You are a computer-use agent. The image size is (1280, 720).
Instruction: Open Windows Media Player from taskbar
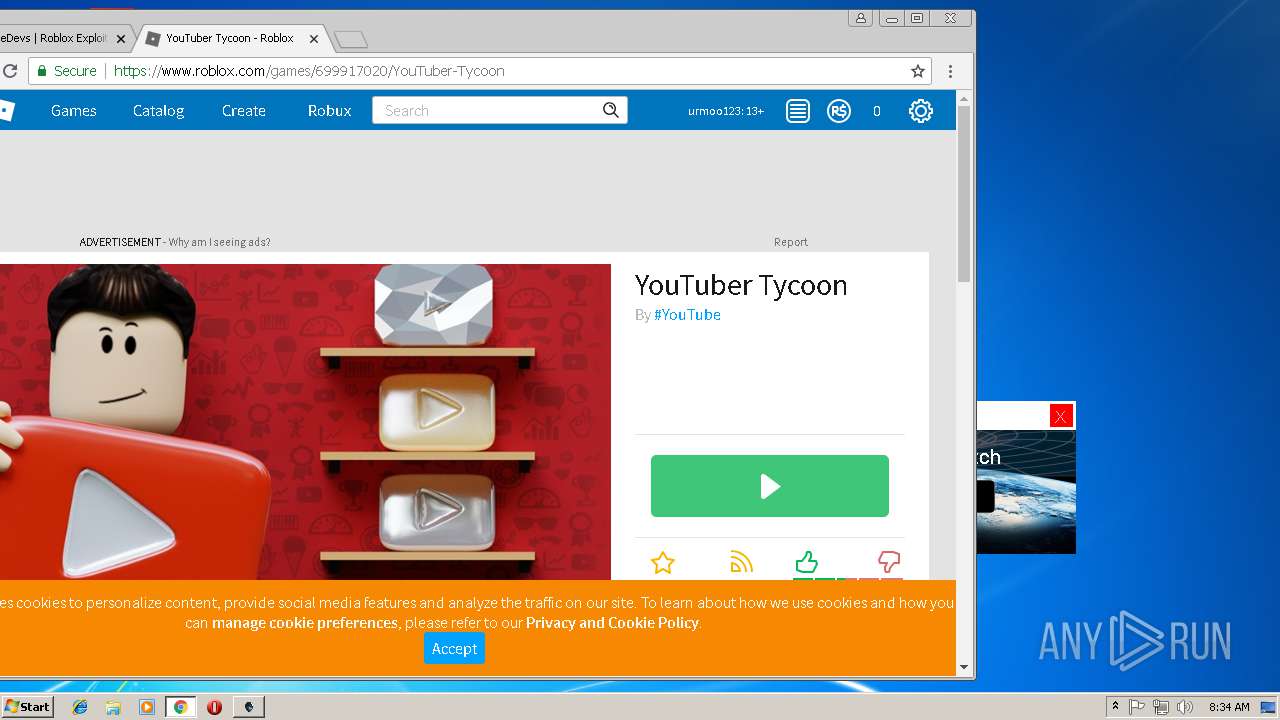coord(147,707)
